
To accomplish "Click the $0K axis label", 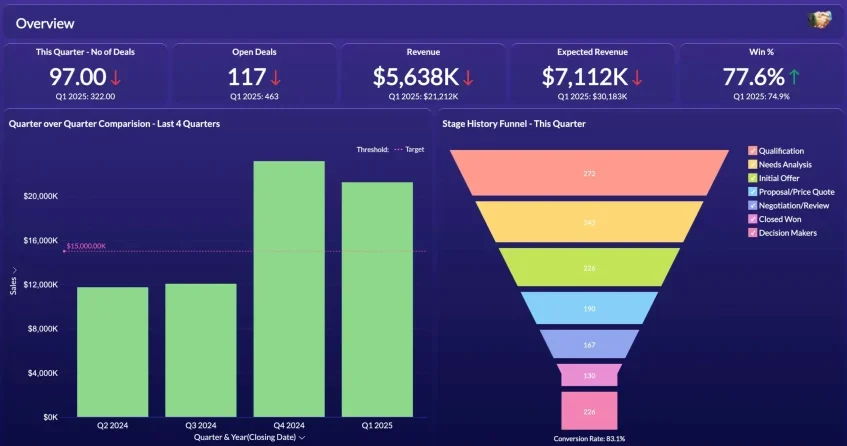I will pos(50,417).
